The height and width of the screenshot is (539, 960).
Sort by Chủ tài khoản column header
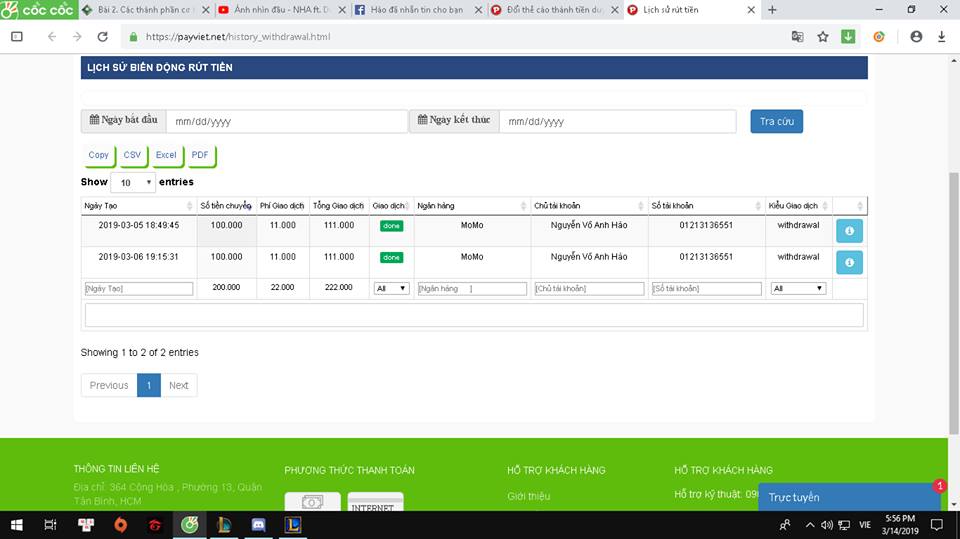coord(589,206)
